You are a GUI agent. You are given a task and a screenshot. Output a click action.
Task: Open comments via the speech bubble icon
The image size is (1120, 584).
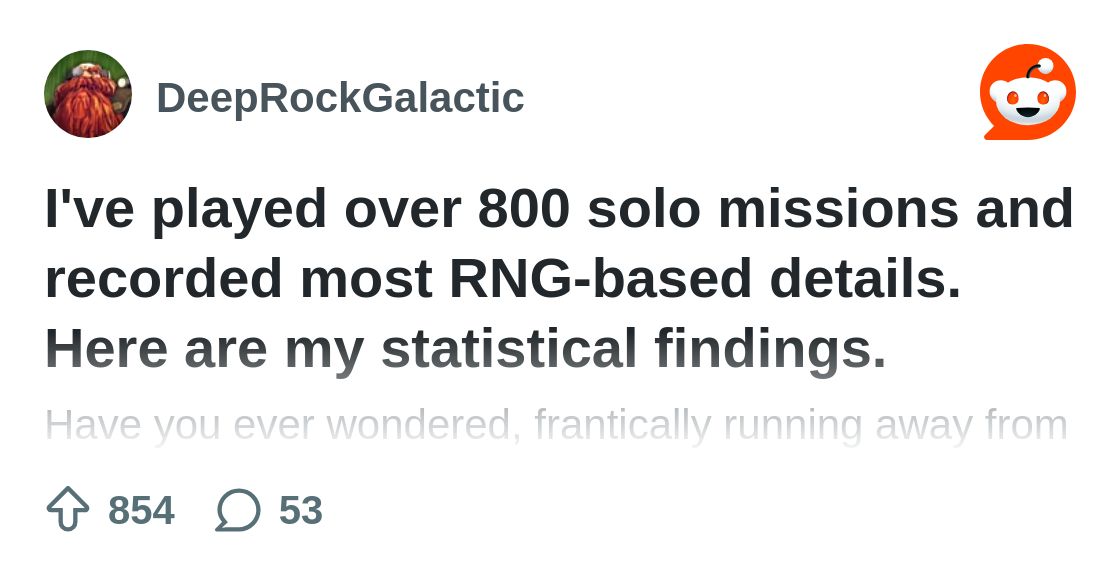(x=238, y=510)
